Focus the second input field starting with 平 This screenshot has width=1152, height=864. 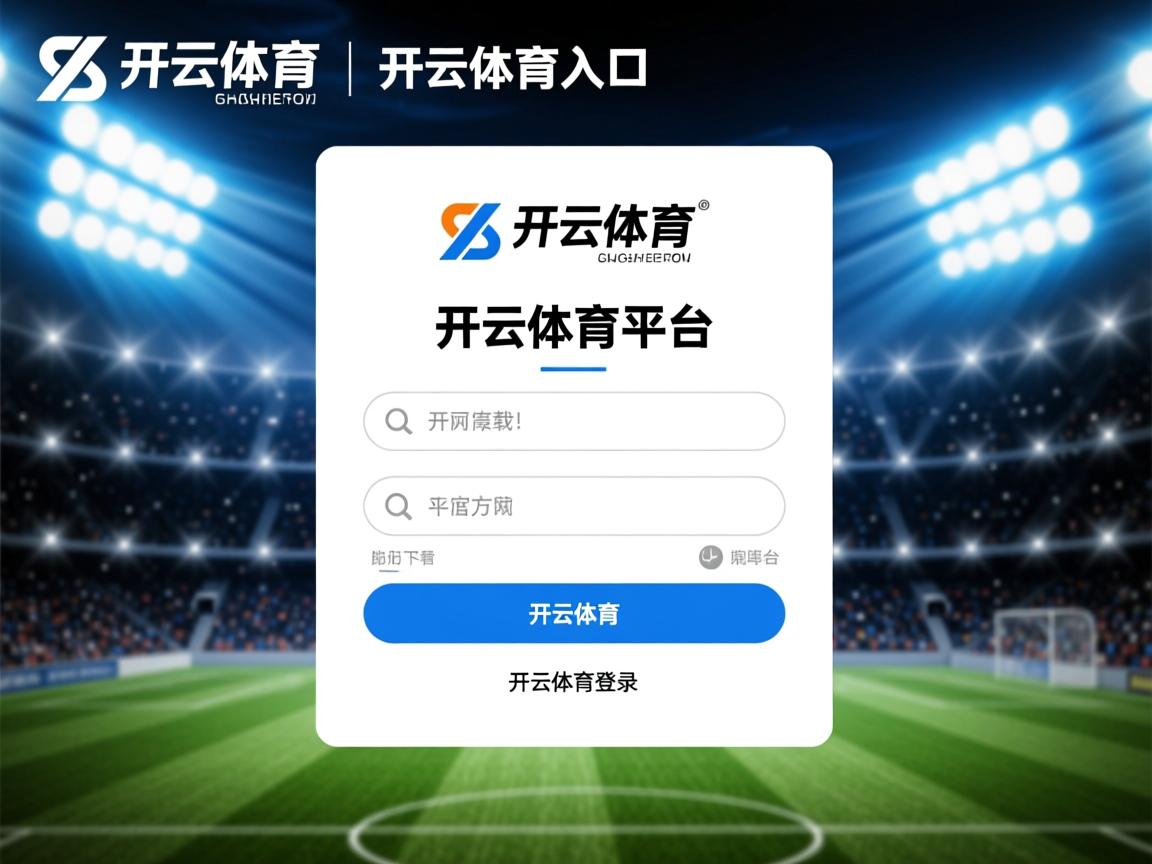(x=574, y=506)
